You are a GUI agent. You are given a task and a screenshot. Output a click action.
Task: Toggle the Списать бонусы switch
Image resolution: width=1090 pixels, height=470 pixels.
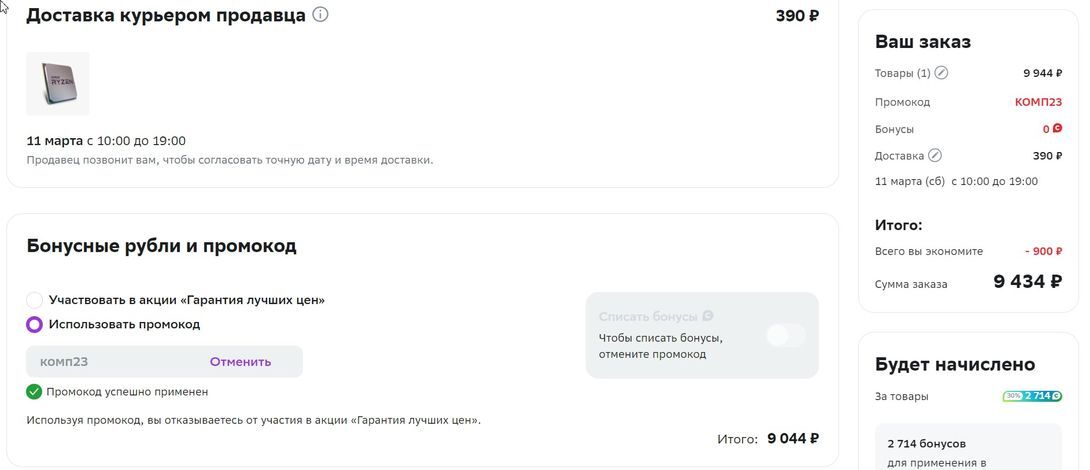[x=785, y=336]
